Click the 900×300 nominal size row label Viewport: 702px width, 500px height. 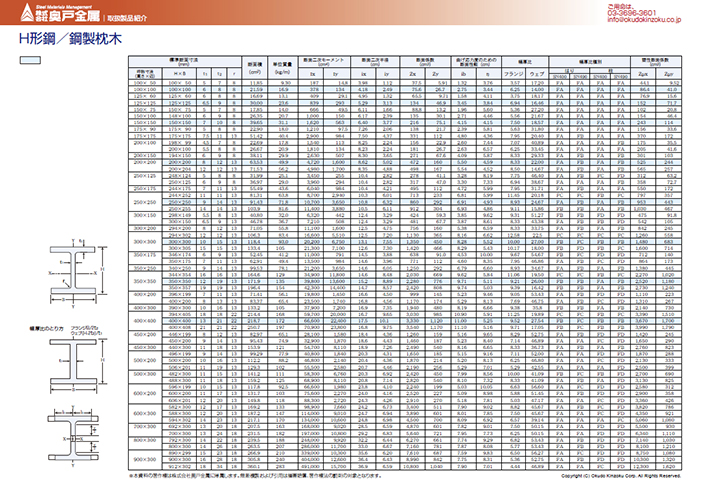[x=145, y=460]
